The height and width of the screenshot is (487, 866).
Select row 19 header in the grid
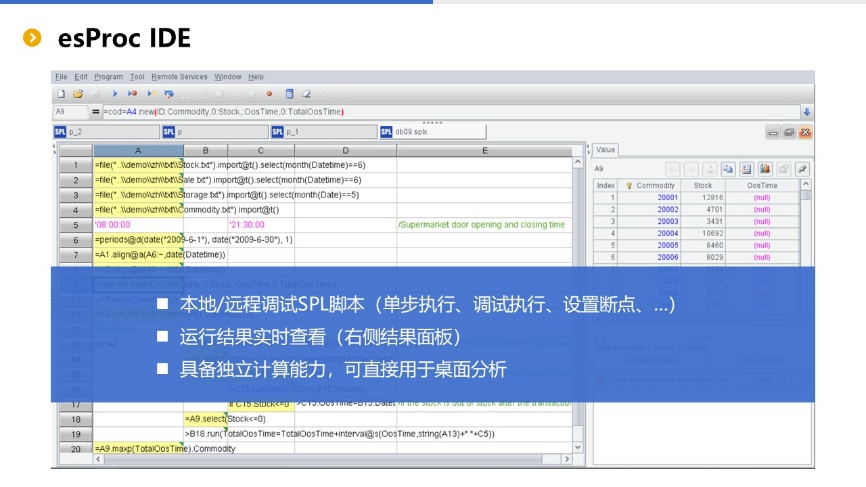click(76, 434)
